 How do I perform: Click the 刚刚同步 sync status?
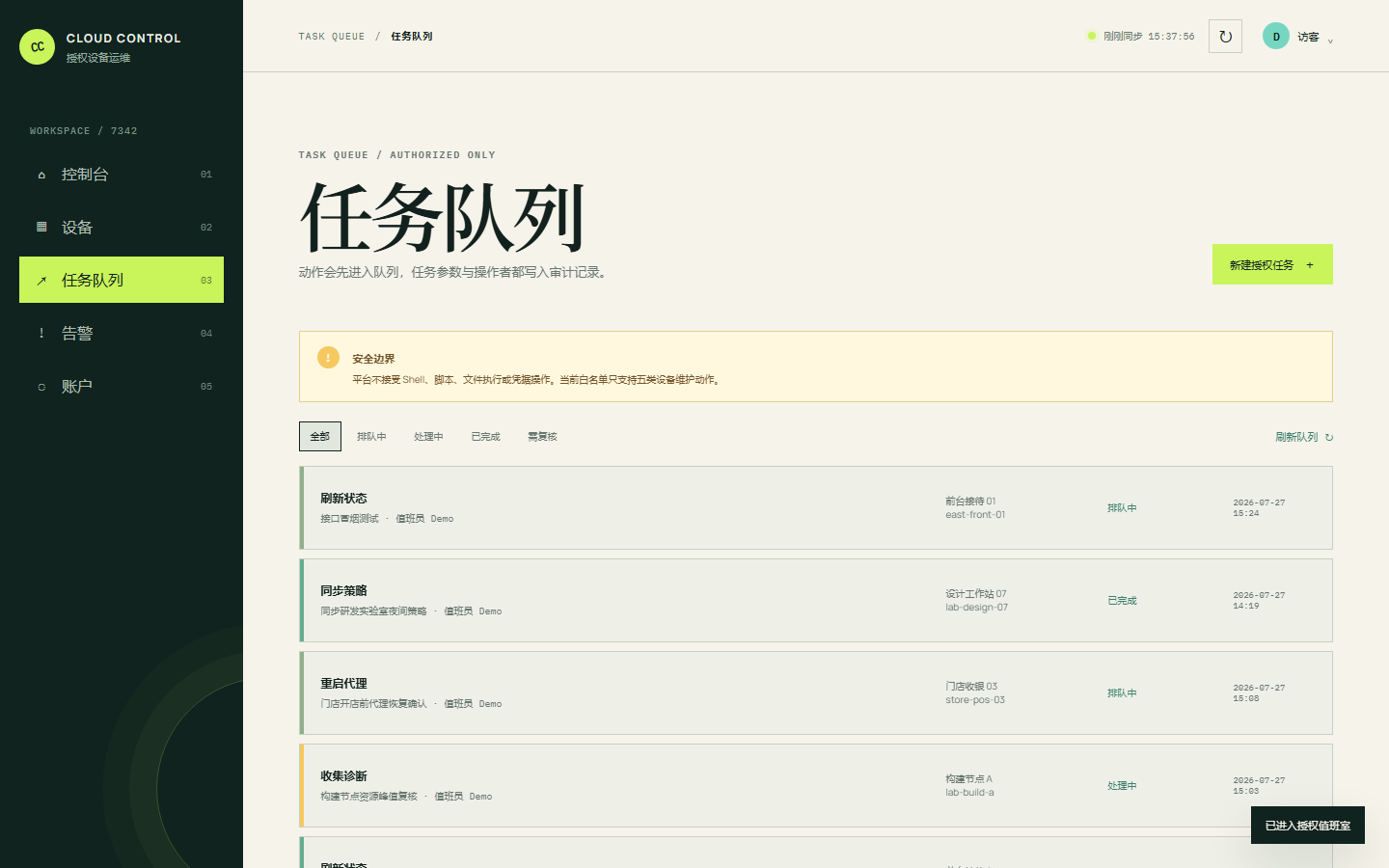[x=1141, y=37]
